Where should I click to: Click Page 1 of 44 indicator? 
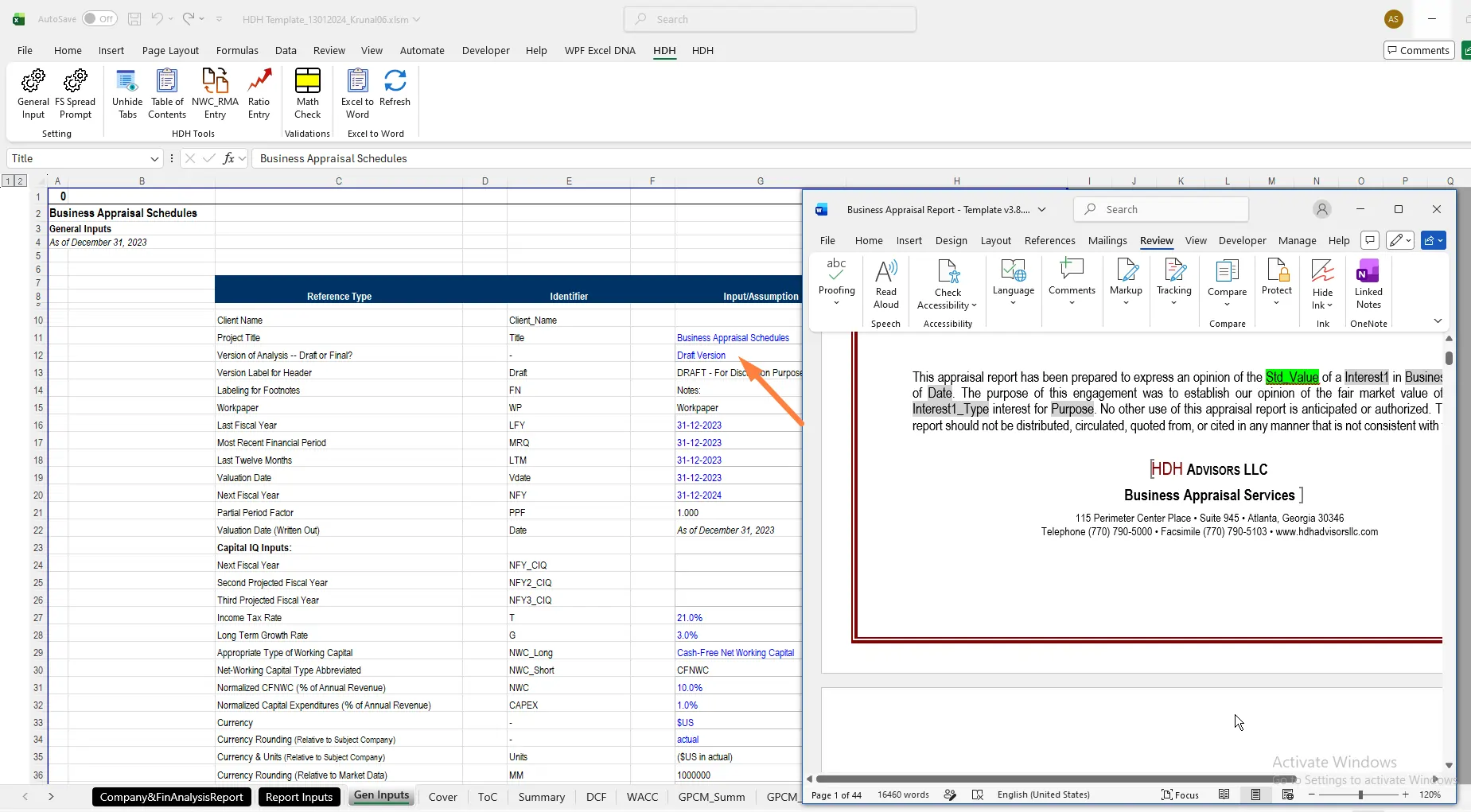(836, 795)
